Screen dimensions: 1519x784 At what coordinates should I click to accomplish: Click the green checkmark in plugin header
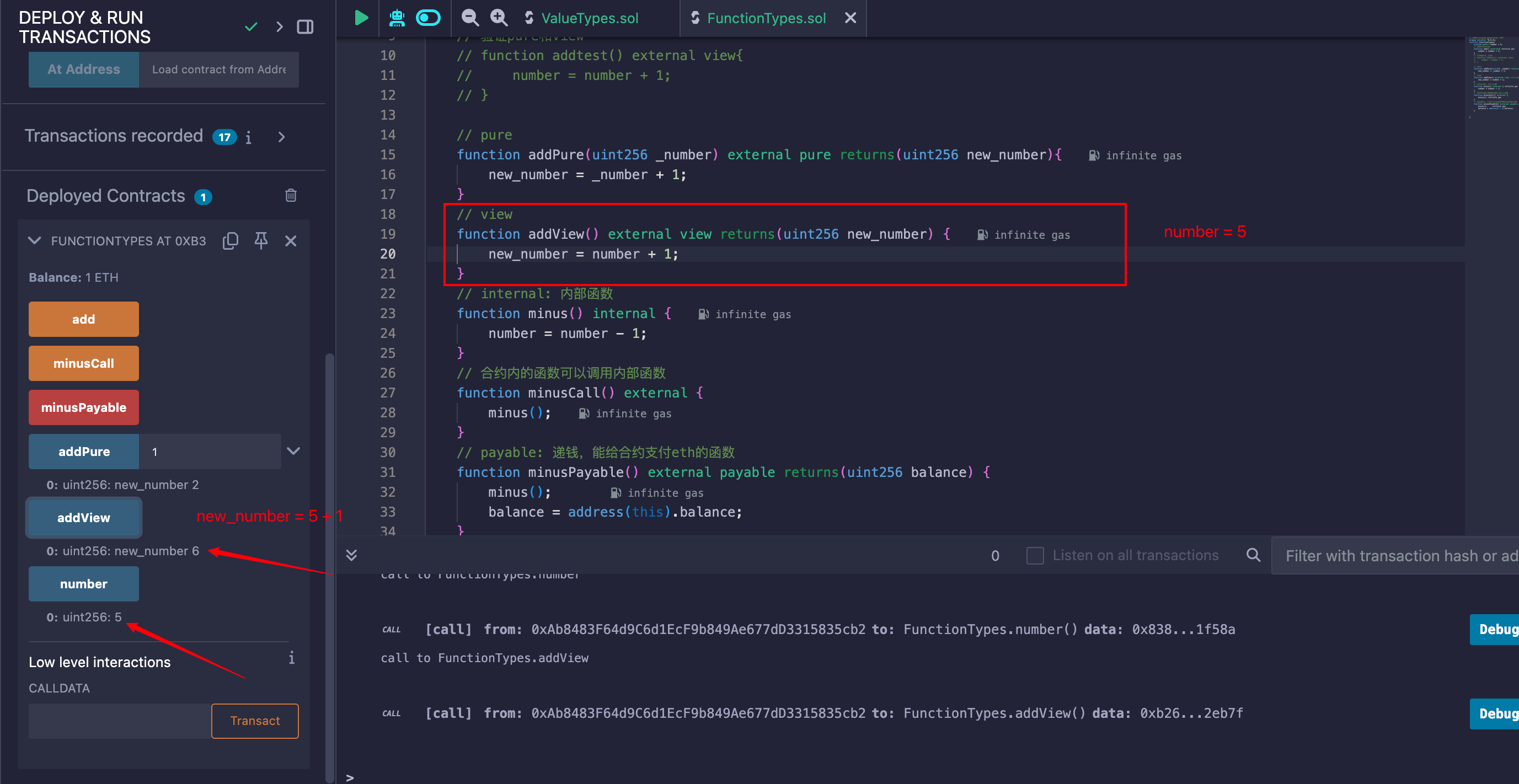pos(251,26)
